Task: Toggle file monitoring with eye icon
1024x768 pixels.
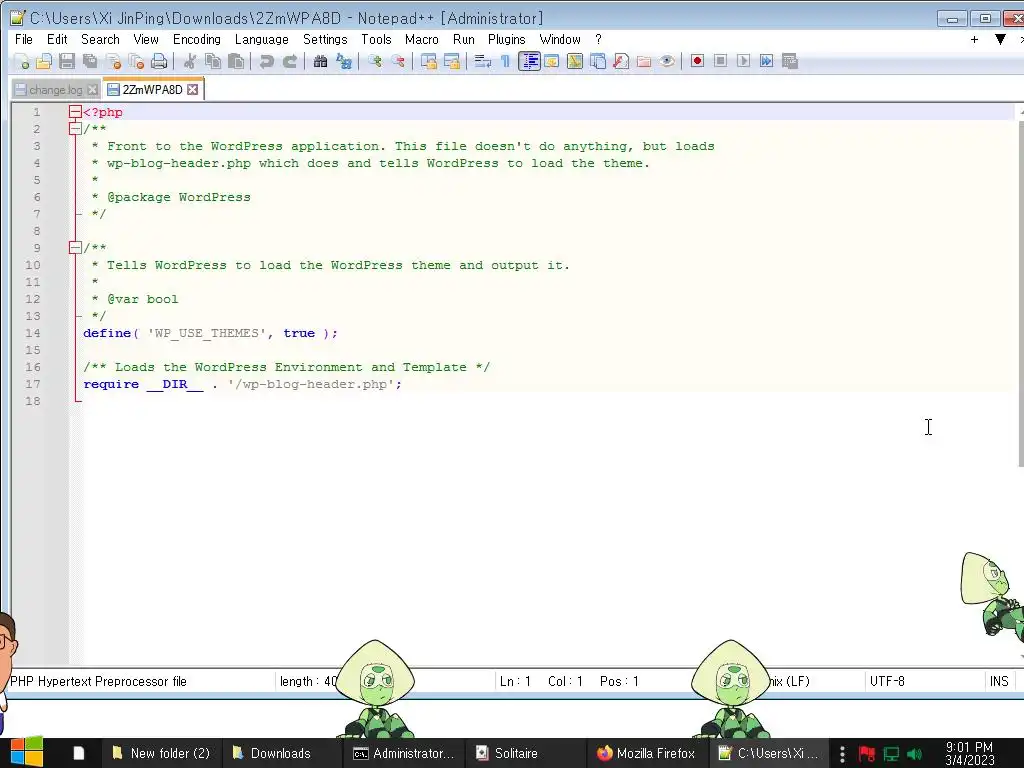Action: 667,61
